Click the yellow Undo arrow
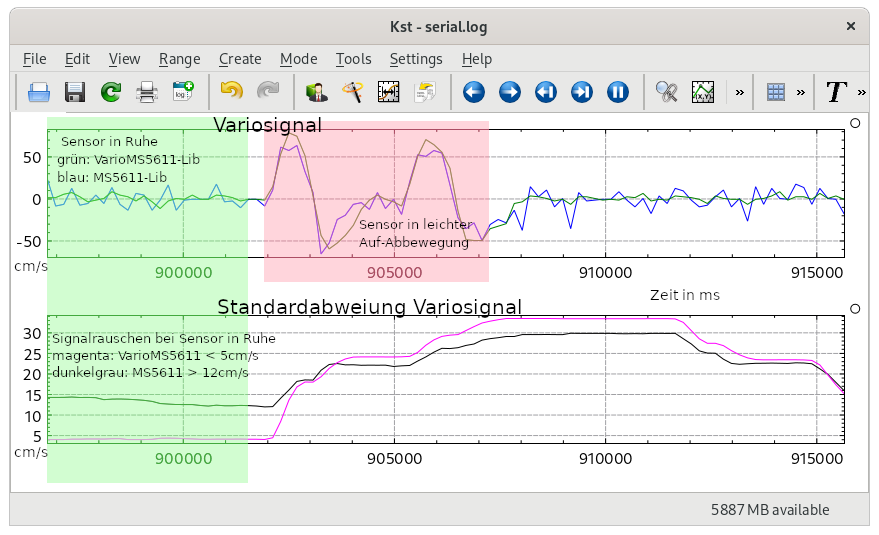 [232, 91]
